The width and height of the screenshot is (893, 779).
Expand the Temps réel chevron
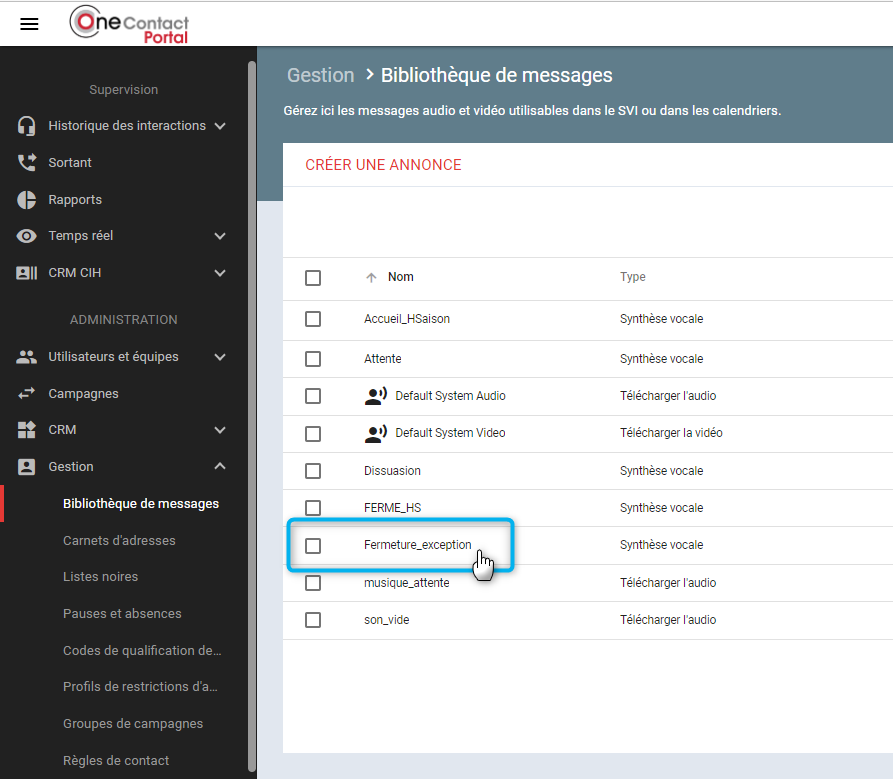click(x=220, y=236)
